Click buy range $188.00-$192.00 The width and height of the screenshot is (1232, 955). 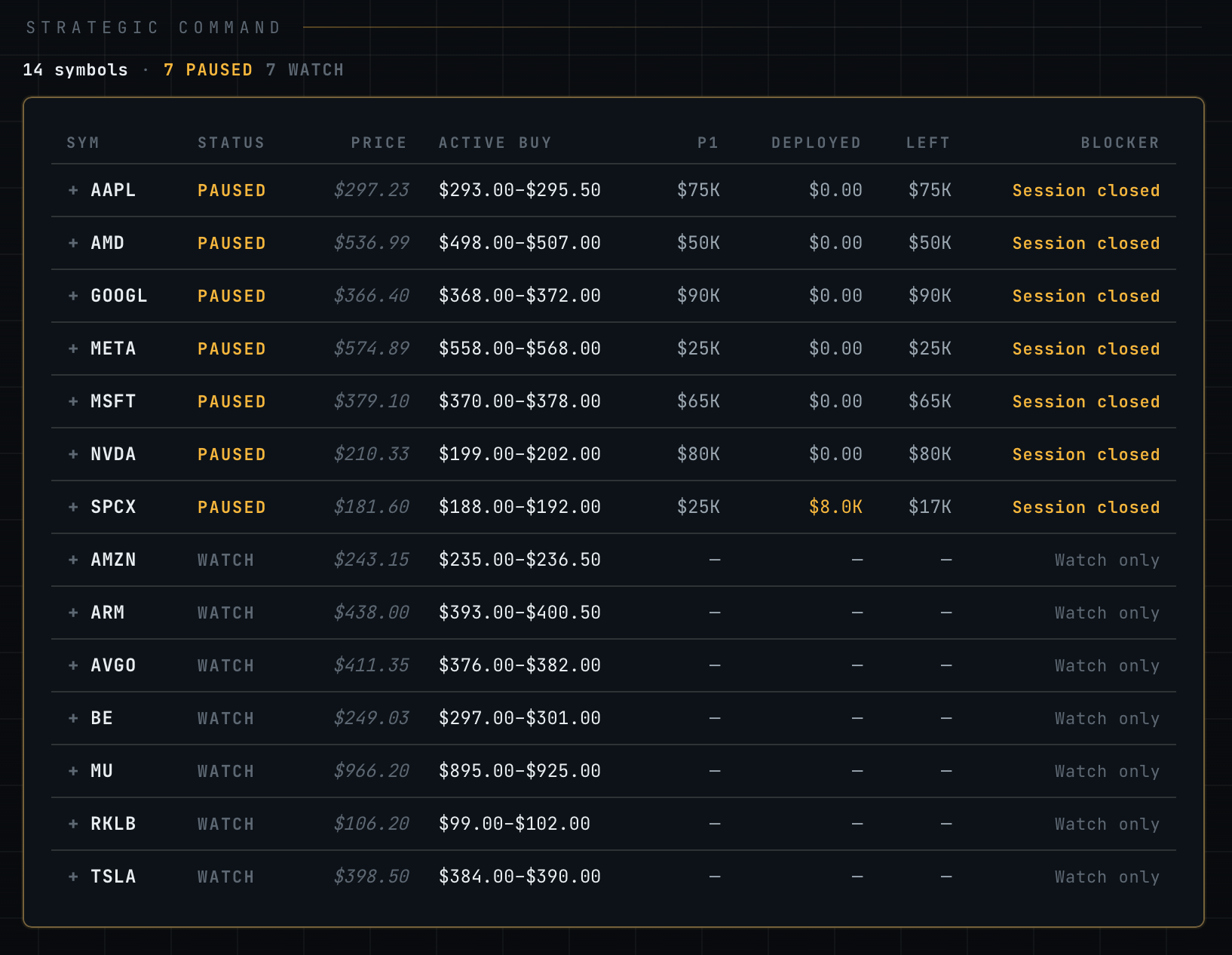tap(520, 507)
